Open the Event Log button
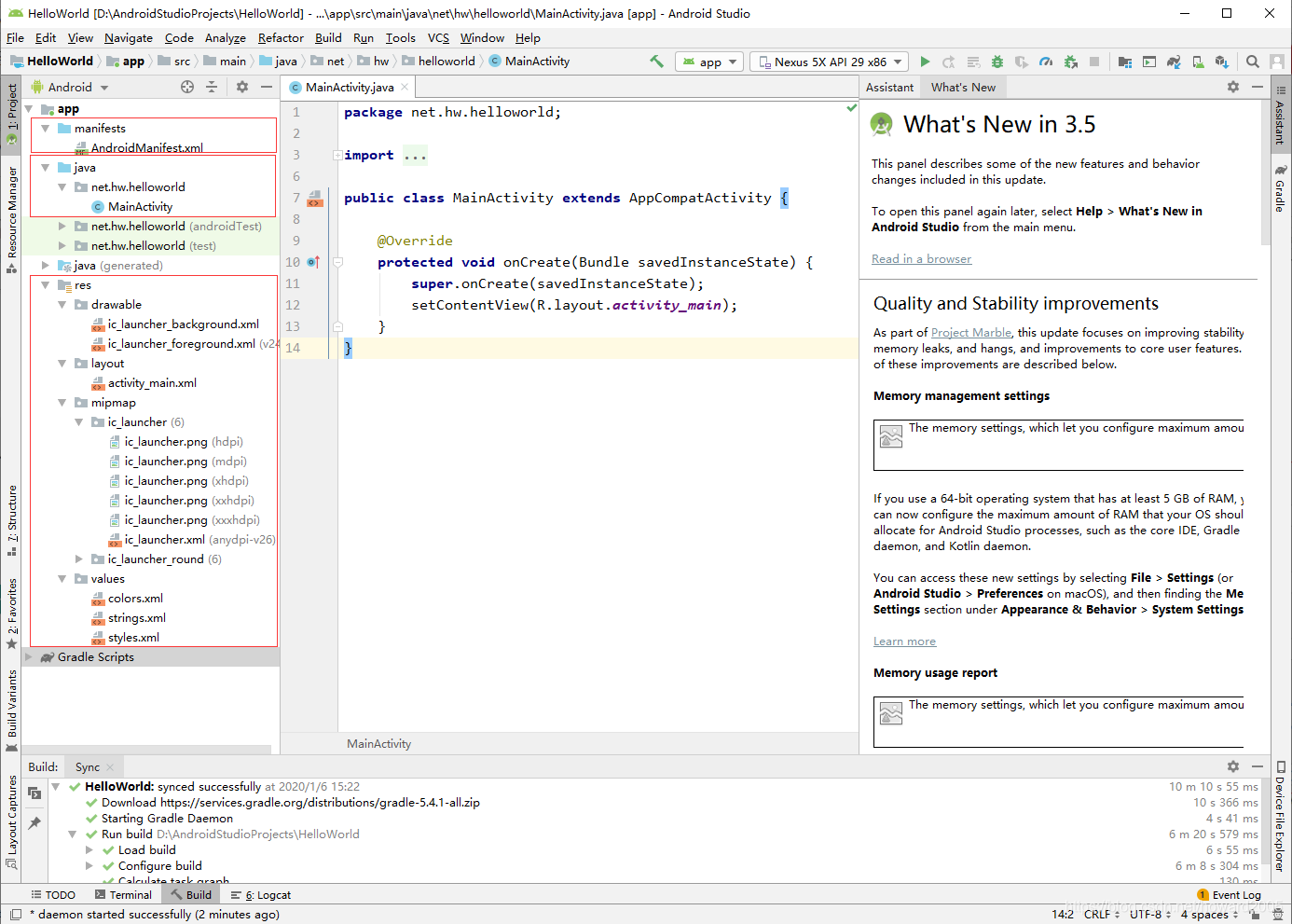Viewport: 1292px width, 924px height. pyautogui.click(x=1229, y=895)
